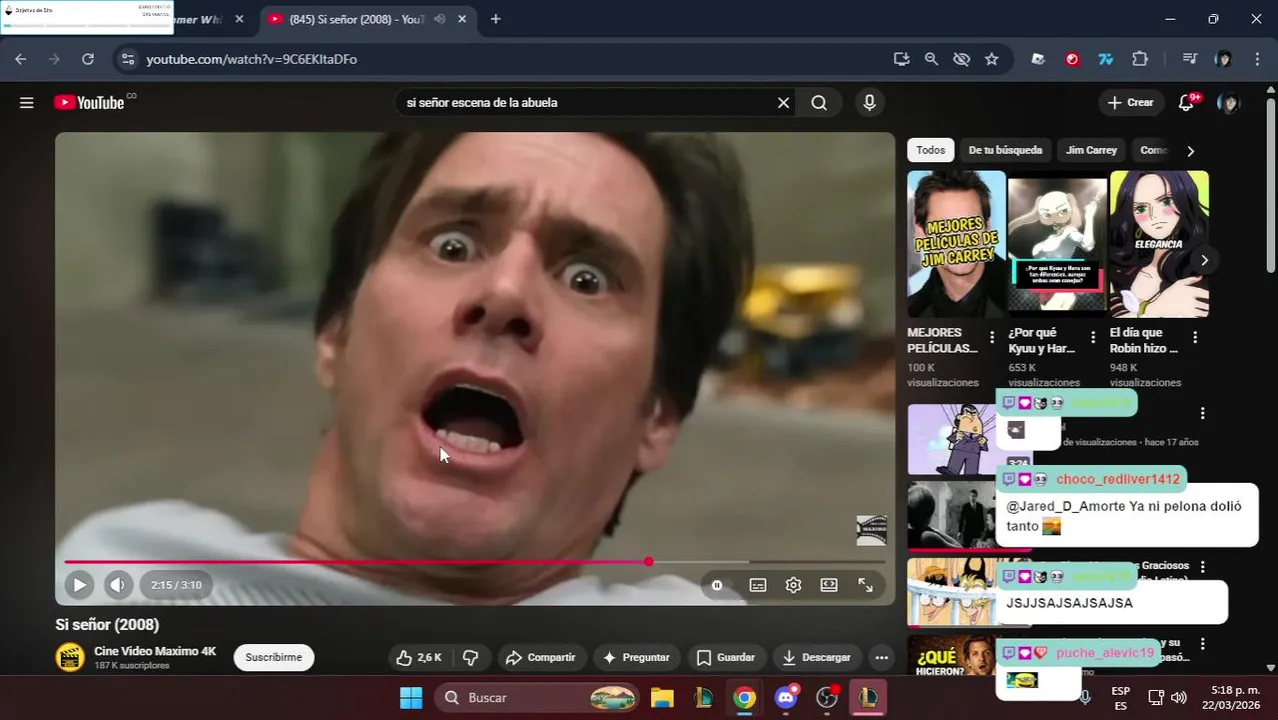Open the Cine Video Maximo 4K channel name
Viewport: 1278px width, 720px height.
155,651
